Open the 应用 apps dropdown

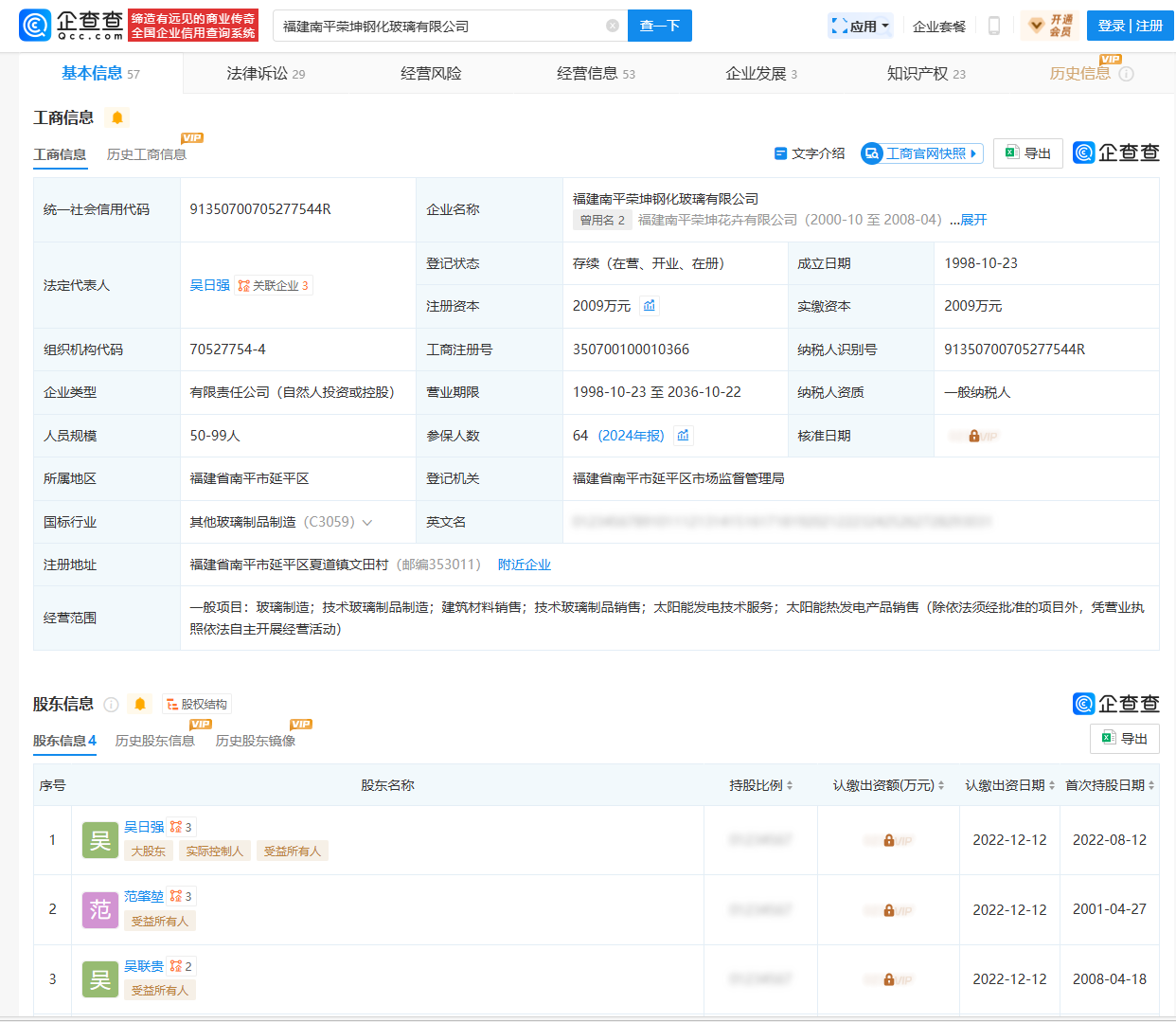(x=861, y=26)
